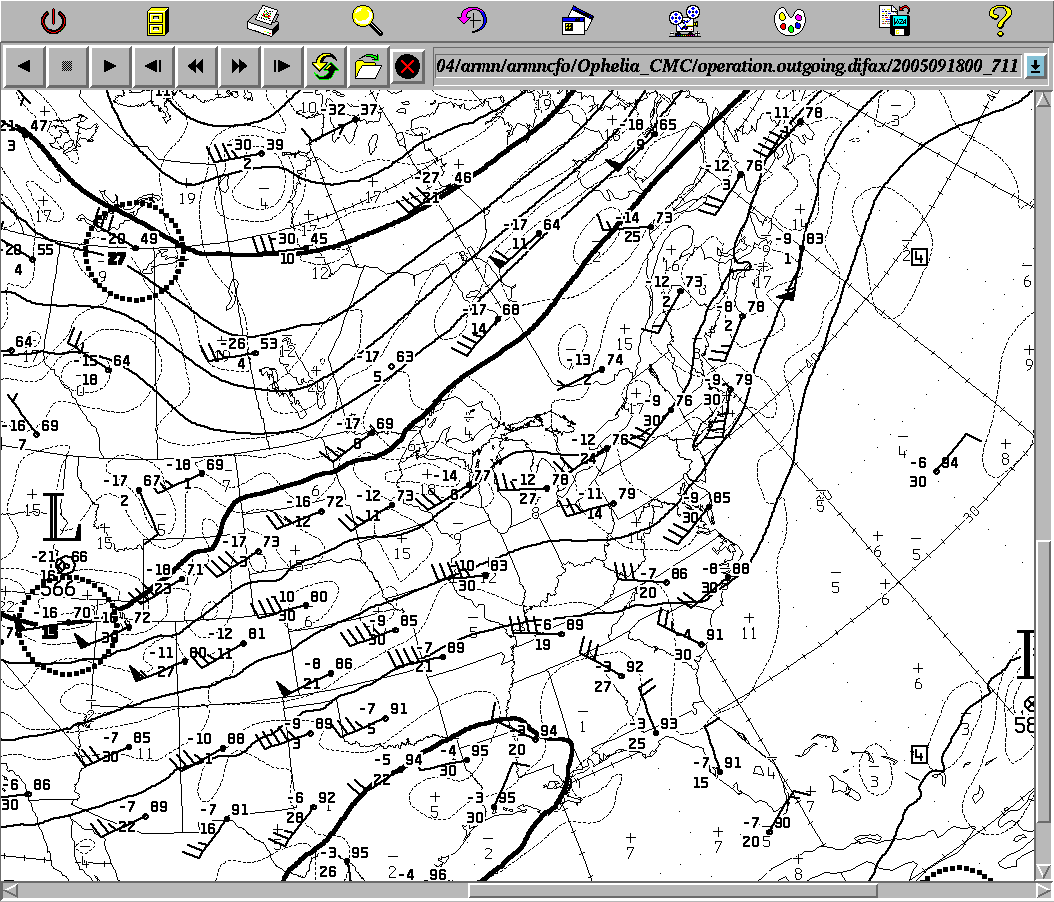Play animation forward with right arrow

click(111, 67)
